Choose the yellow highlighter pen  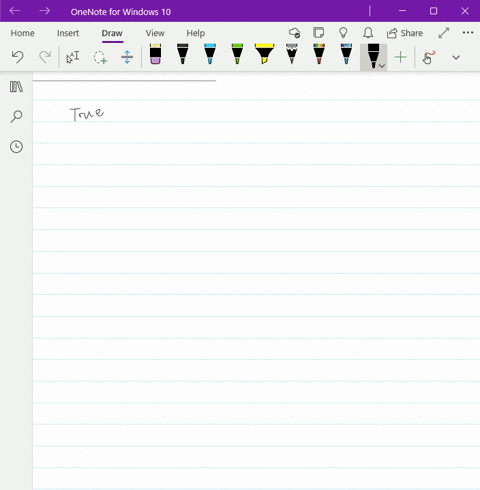pos(264,54)
